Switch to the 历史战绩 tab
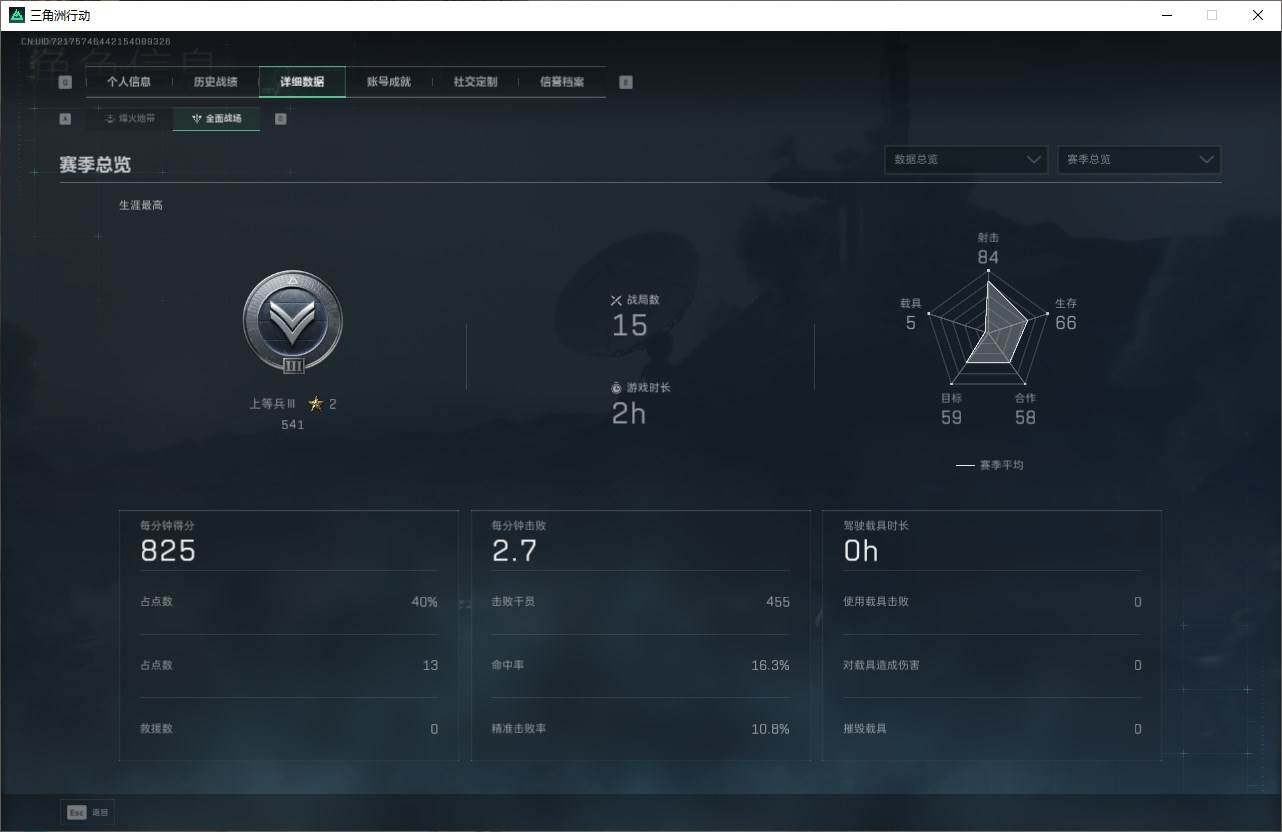1282x832 pixels. [216, 82]
